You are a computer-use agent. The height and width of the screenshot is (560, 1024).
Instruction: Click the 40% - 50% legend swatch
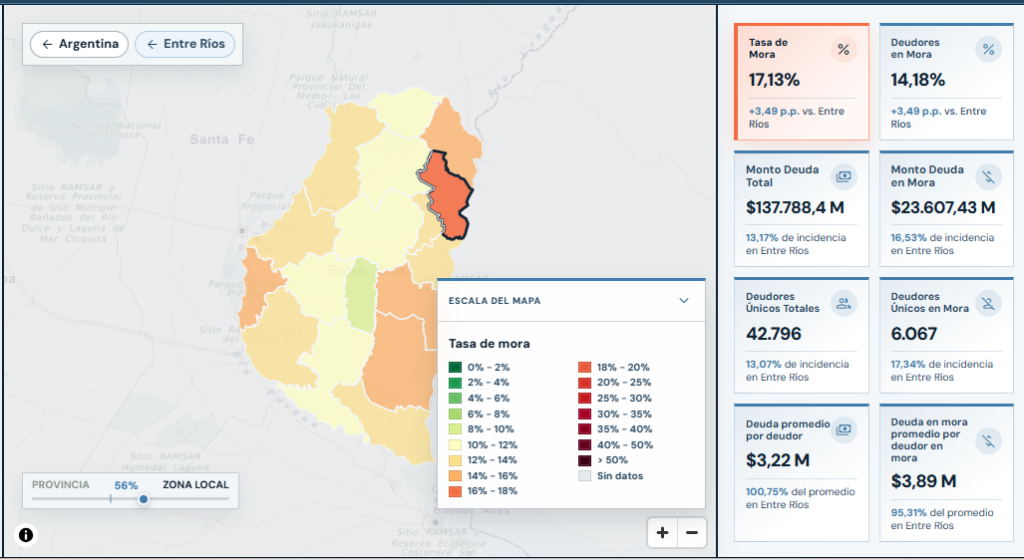584,445
